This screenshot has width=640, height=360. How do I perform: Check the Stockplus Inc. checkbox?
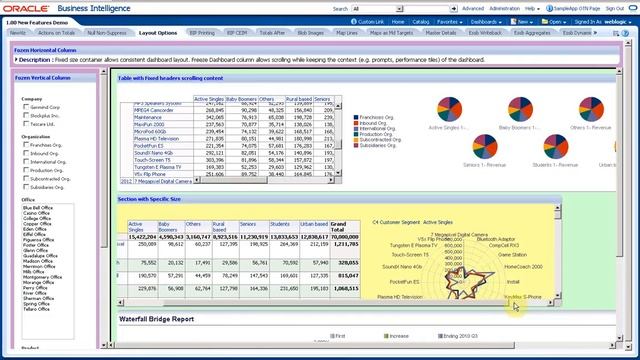[x=26, y=116]
